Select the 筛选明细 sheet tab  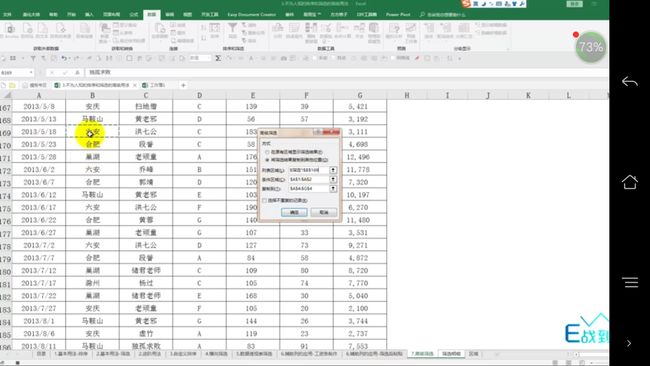tap(451, 354)
